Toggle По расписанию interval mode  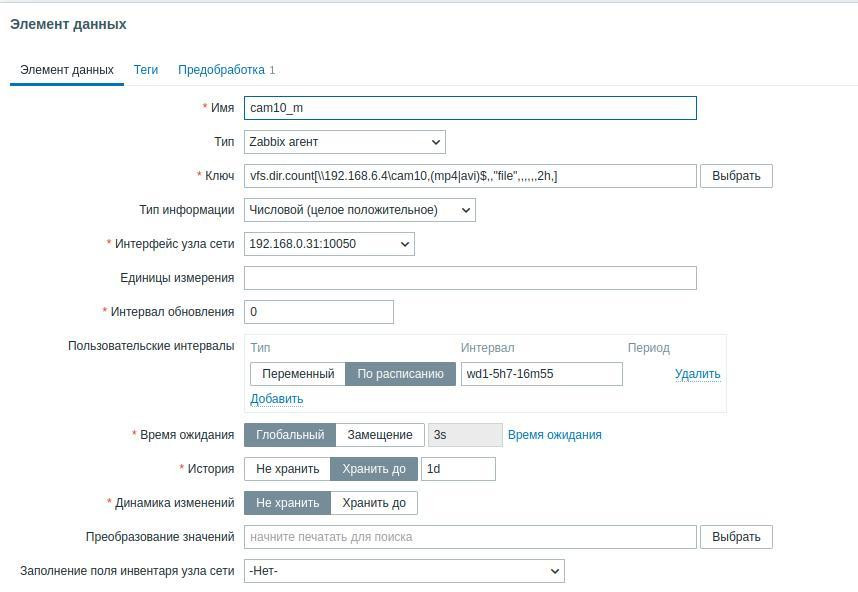click(x=402, y=373)
